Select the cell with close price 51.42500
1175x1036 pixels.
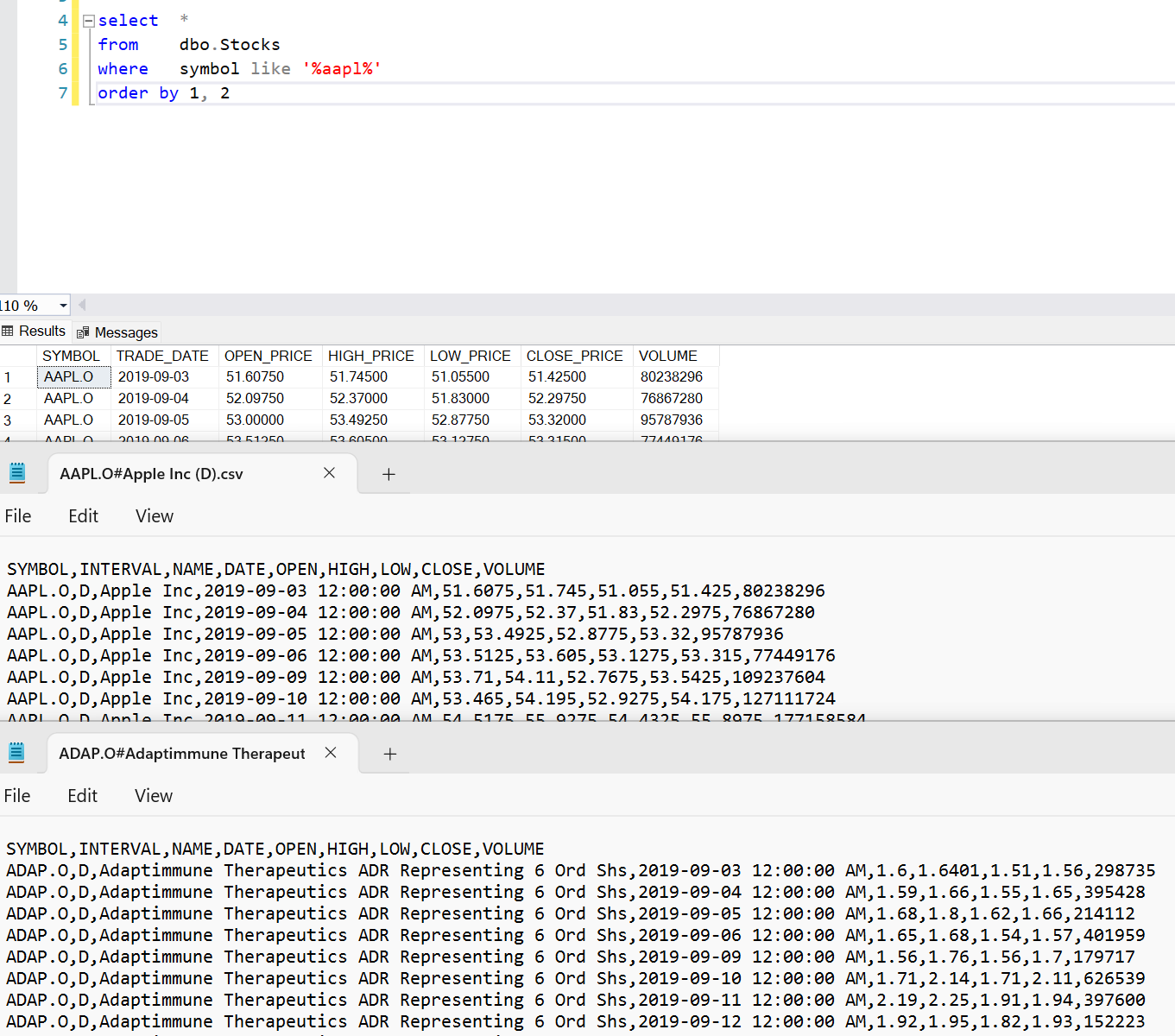pyautogui.click(x=557, y=377)
